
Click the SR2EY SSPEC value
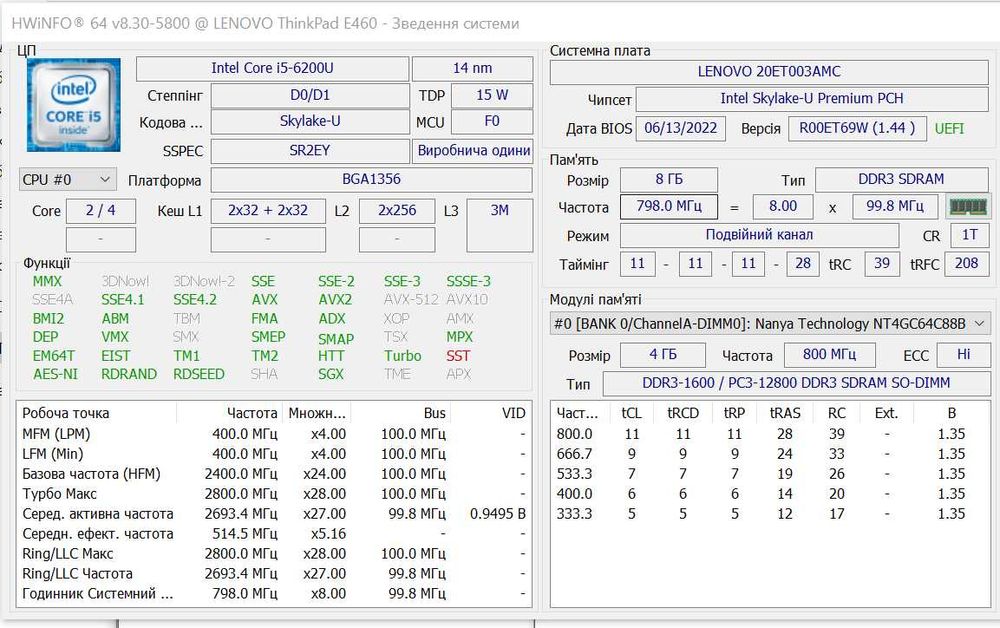click(310, 150)
